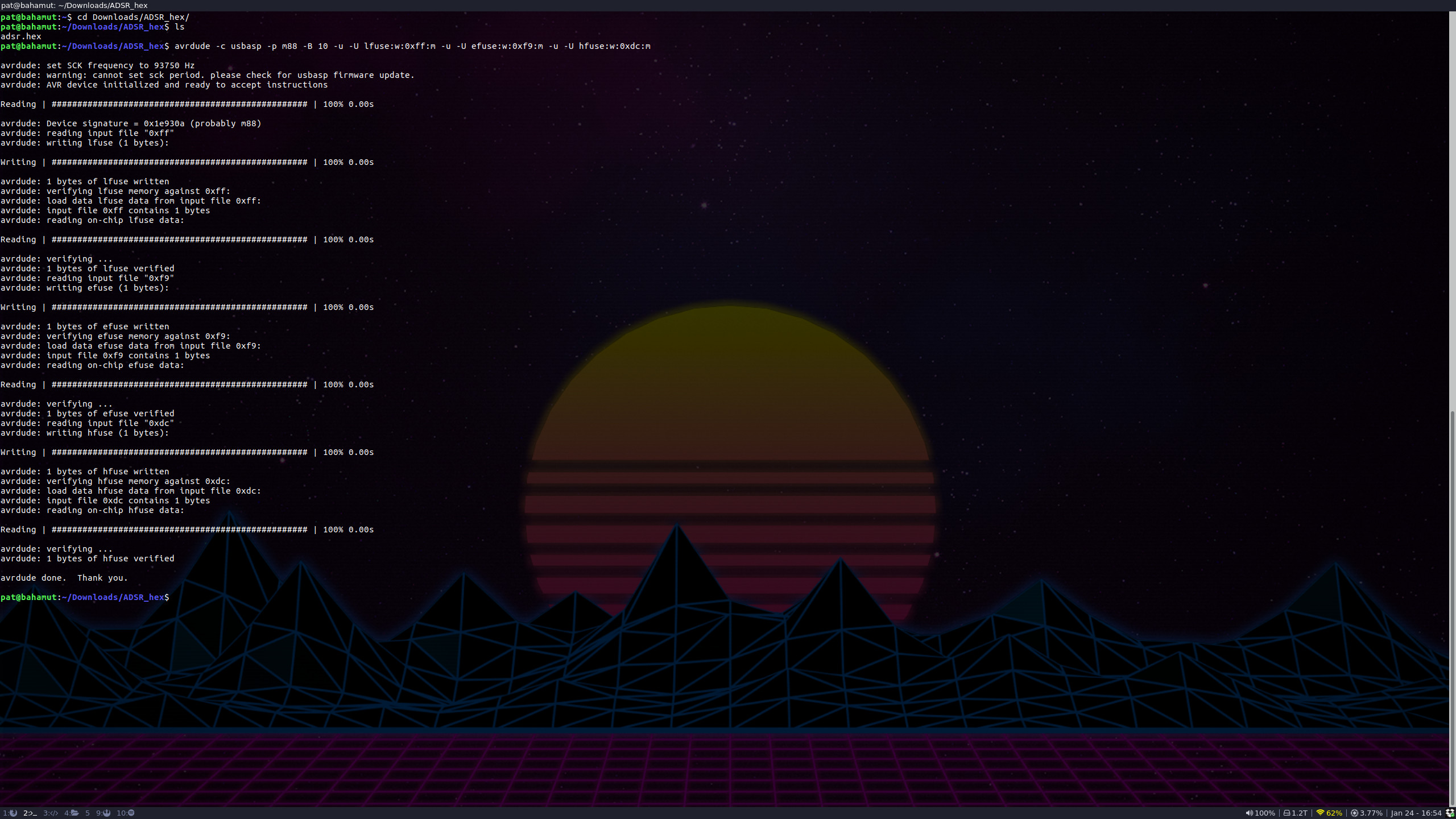Screen dimensions: 1456x819
Task: Click the disk space drive icon
Action: click(1287, 813)
